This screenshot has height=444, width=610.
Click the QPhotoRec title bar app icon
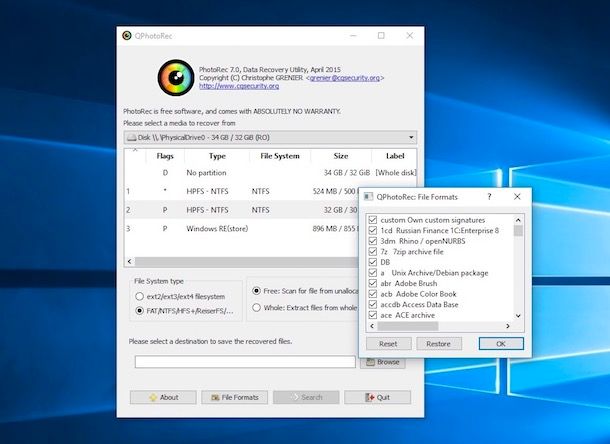(127, 35)
